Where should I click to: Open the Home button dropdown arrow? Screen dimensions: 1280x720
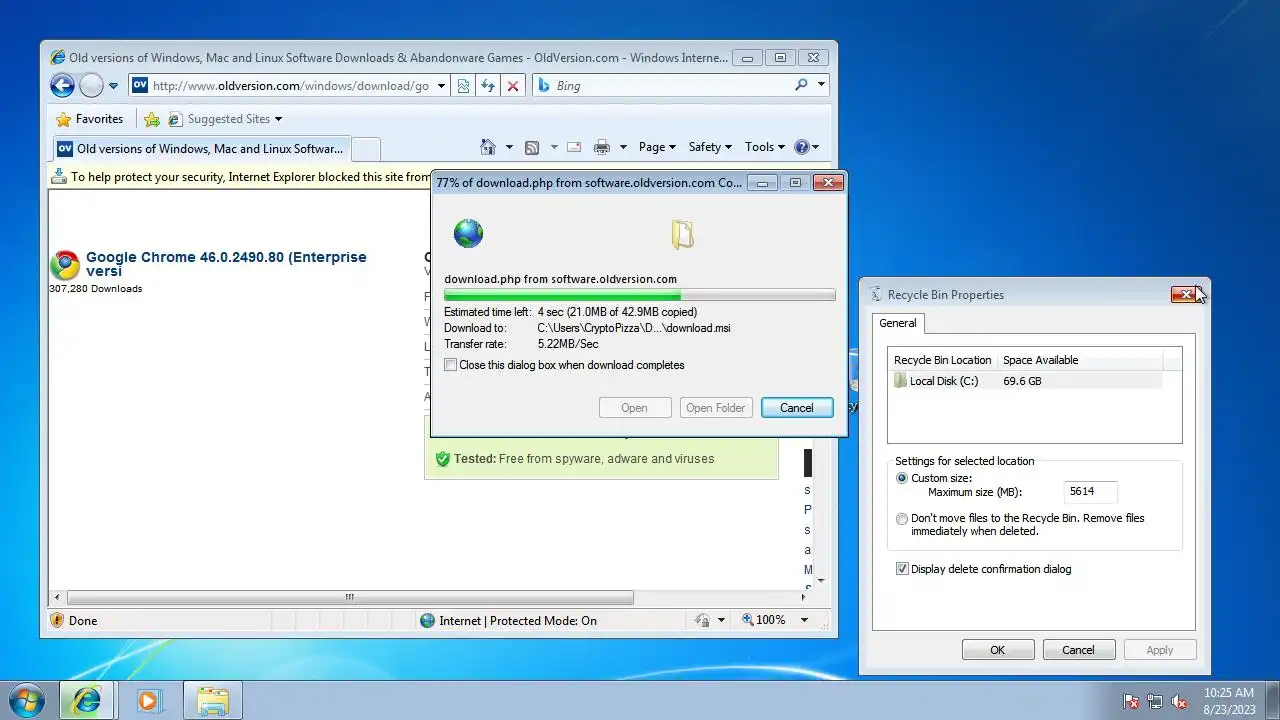click(x=509, y=147)
